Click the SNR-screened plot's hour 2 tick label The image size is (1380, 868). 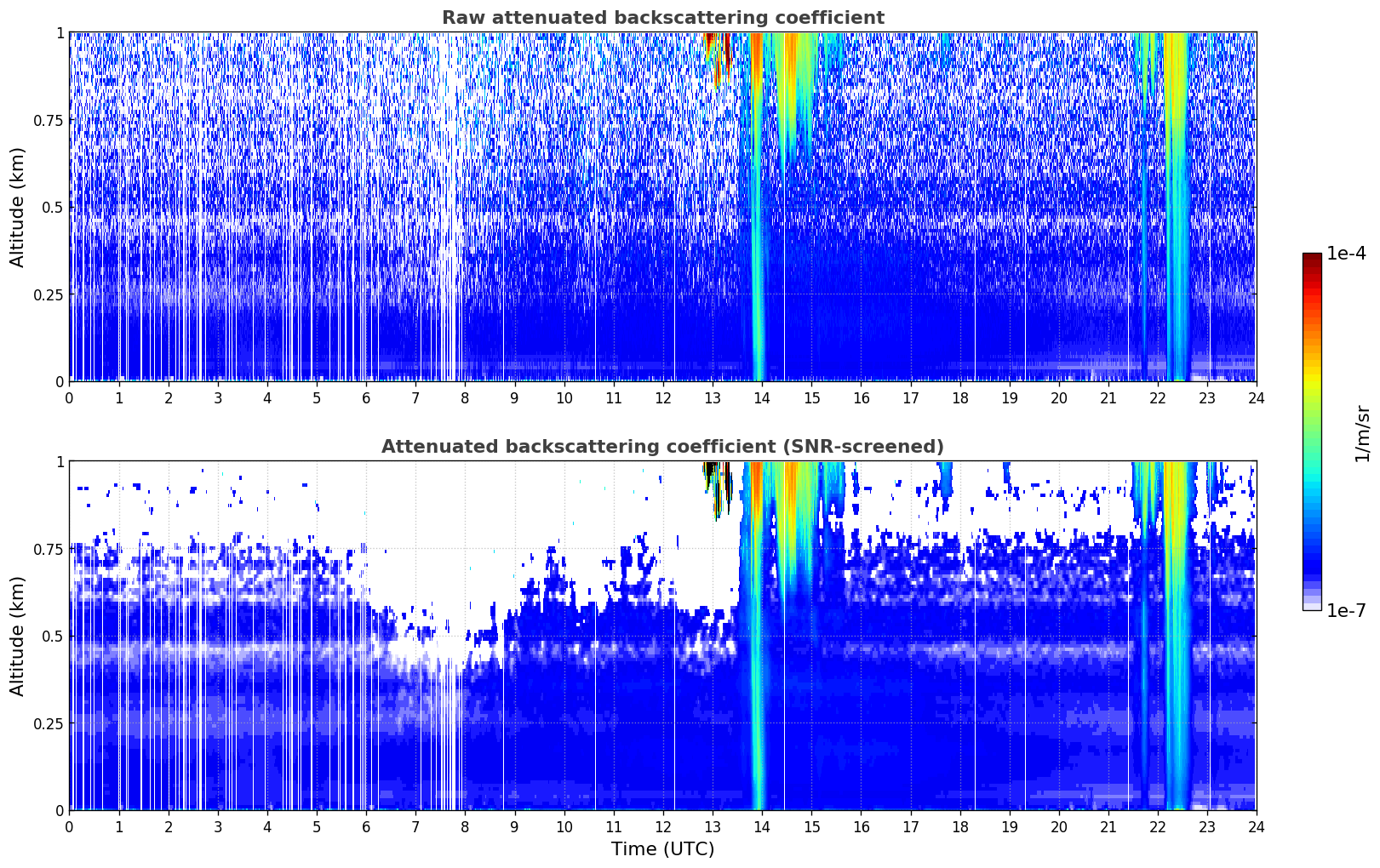click(x=169, y=826)
